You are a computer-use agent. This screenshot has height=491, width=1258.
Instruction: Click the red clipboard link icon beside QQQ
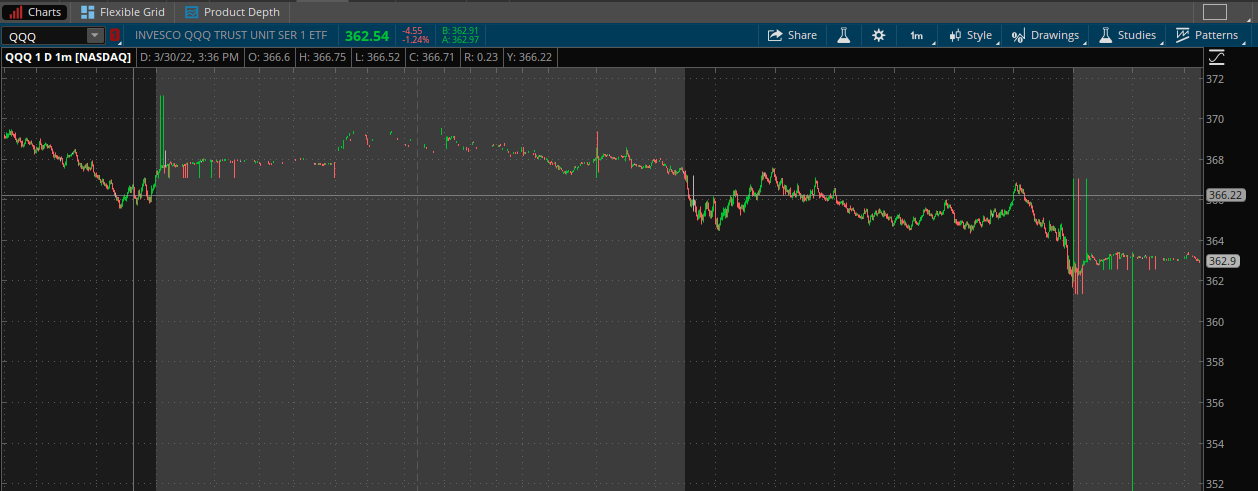click(114, 35)
